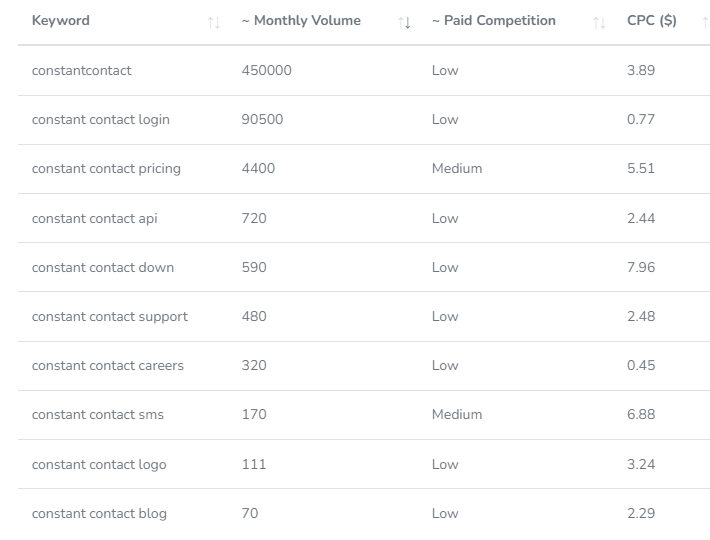Image resolution: width=710 pixels, height=540 pixels.
Task: Click the CPC column sort arrow icon
Action: pyautogui.click(x=705, y=22)
